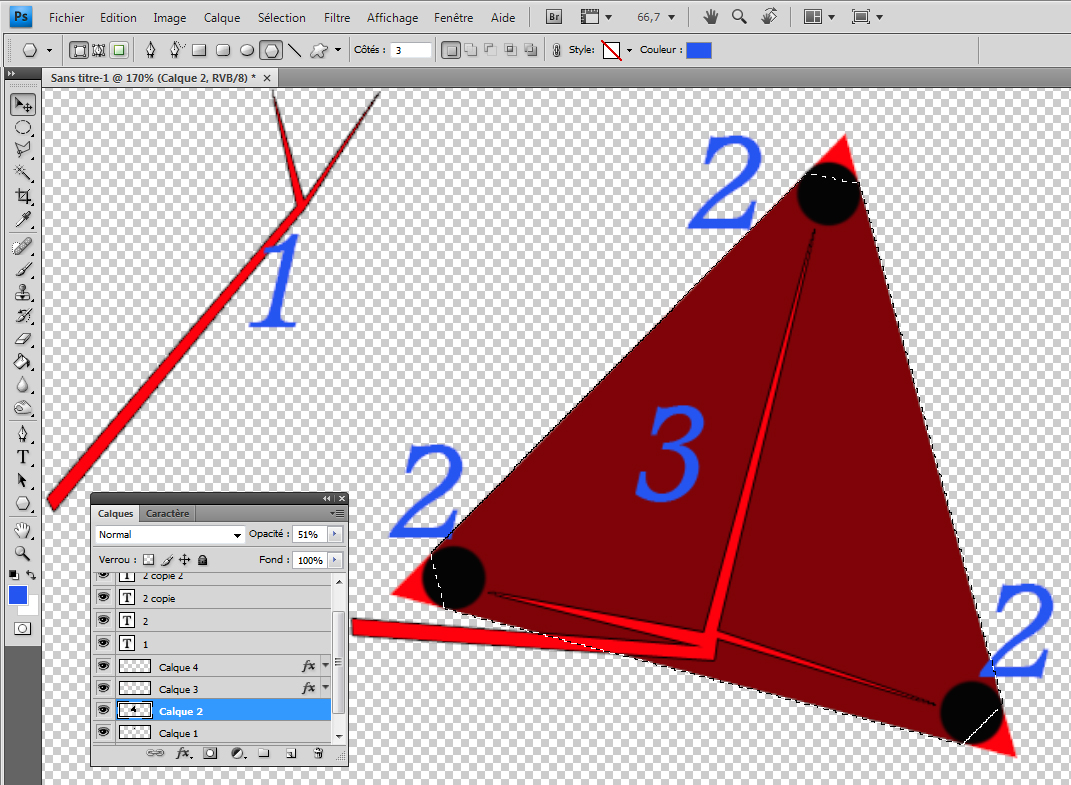Open the Calque menu

(x=222, y=18)
